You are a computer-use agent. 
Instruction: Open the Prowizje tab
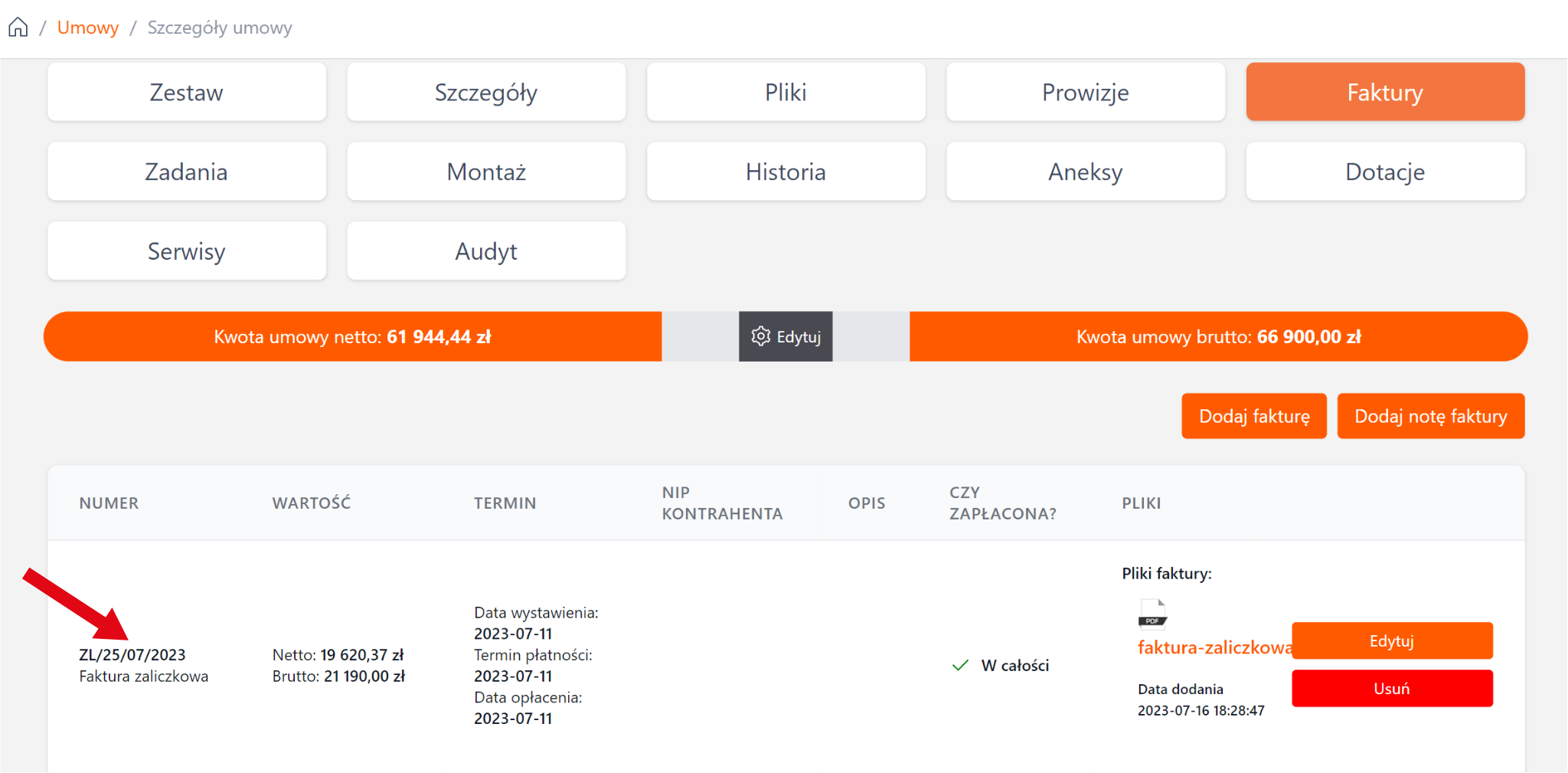coord(1085,92)
